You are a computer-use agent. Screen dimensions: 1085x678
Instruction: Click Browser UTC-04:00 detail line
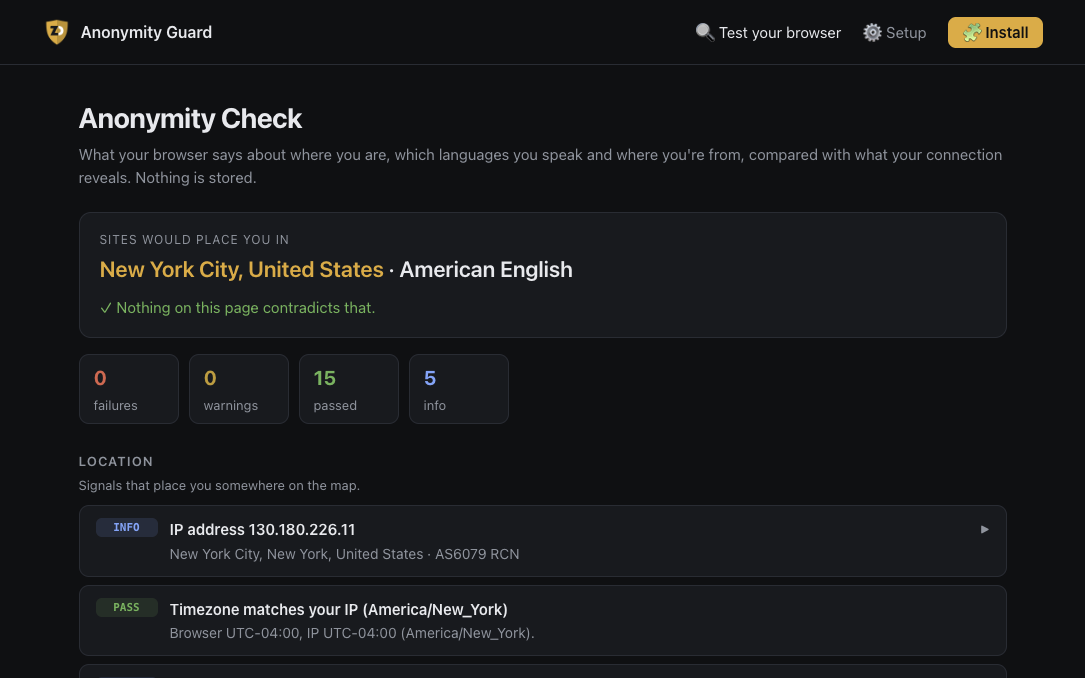click(352, 633)
